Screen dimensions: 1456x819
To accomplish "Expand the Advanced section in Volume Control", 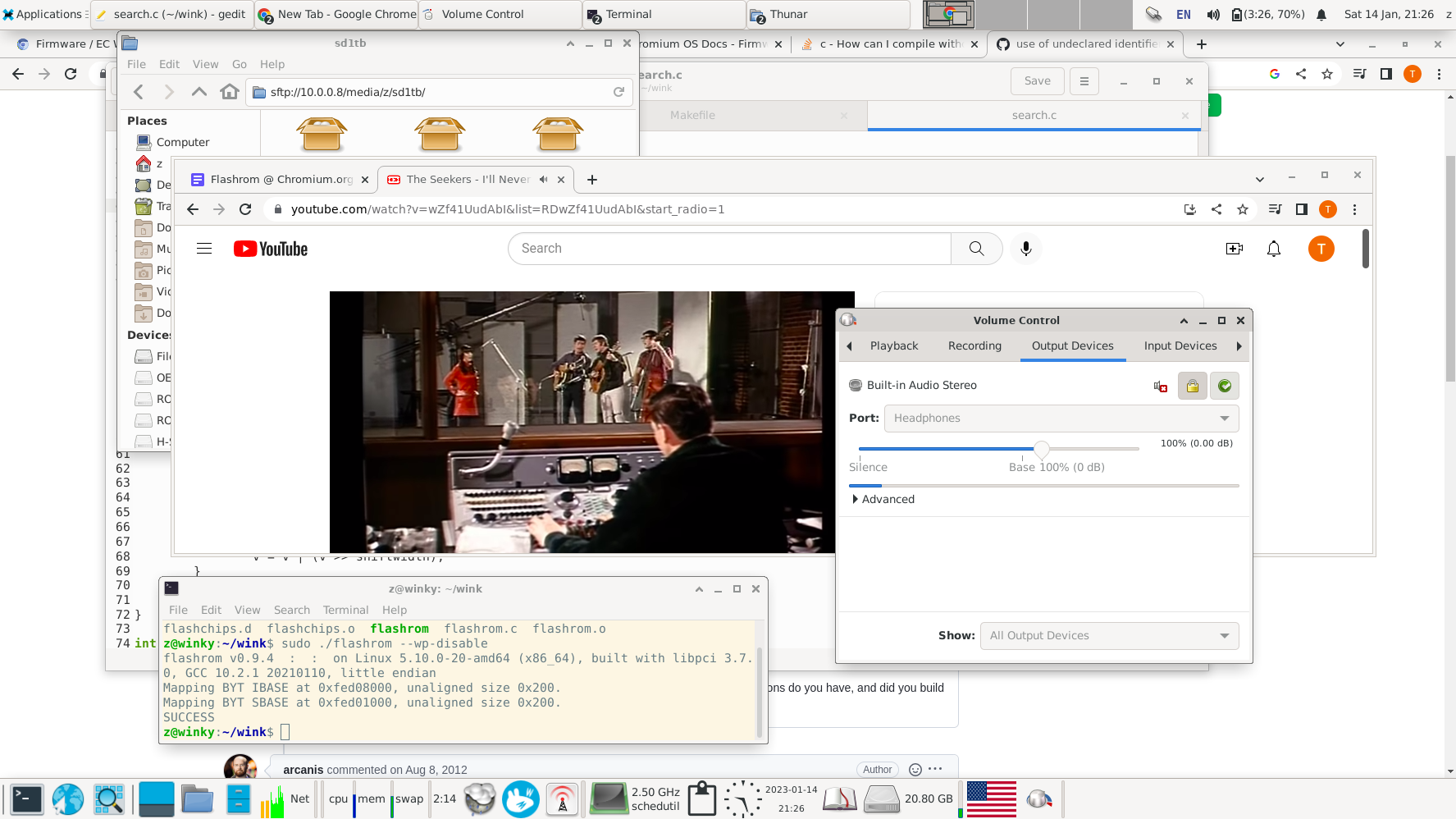I will [x=883, y=499].
